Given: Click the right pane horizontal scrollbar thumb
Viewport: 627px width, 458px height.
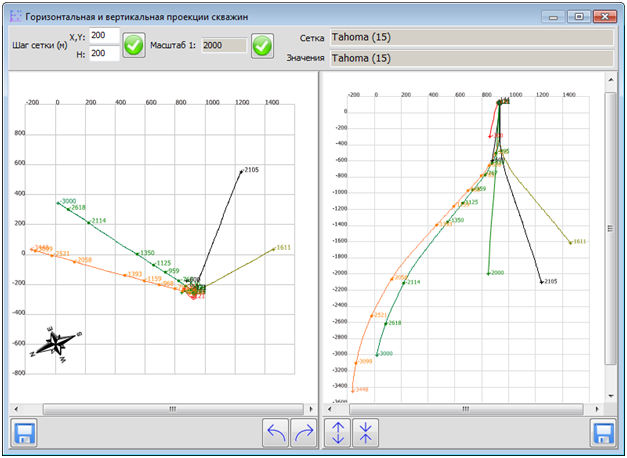Looking at the screenshot, I should 466,408.
